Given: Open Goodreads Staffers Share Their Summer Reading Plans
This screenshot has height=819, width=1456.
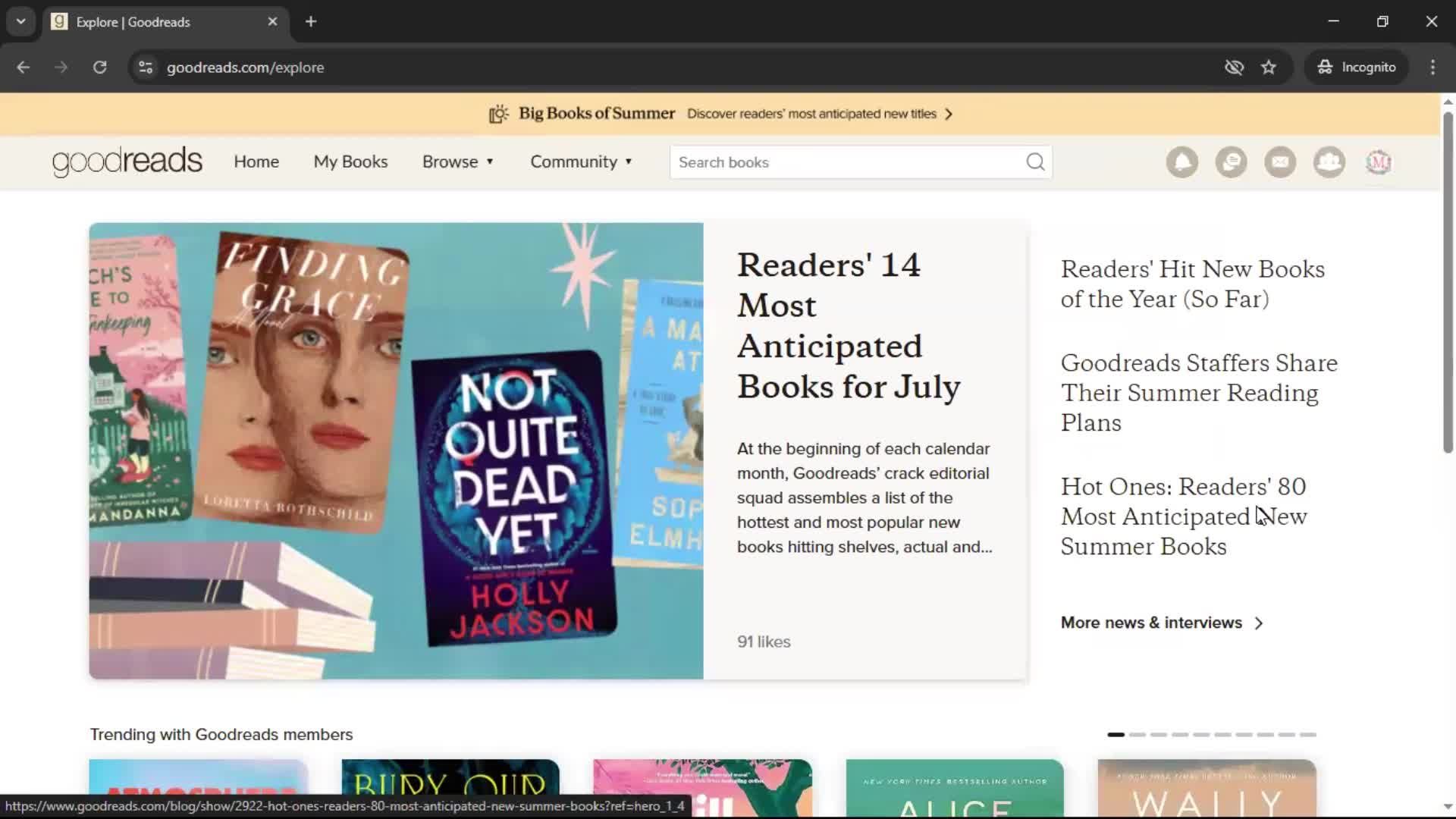Looking at the screenshot, I should click(1199, 393).
